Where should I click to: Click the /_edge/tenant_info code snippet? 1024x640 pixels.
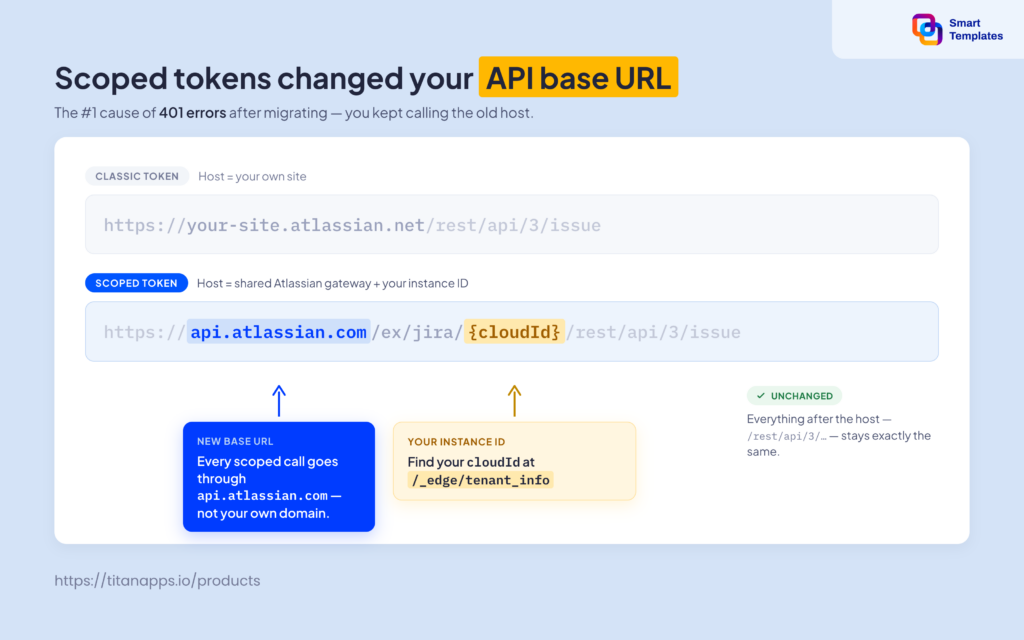click(481, 480)
